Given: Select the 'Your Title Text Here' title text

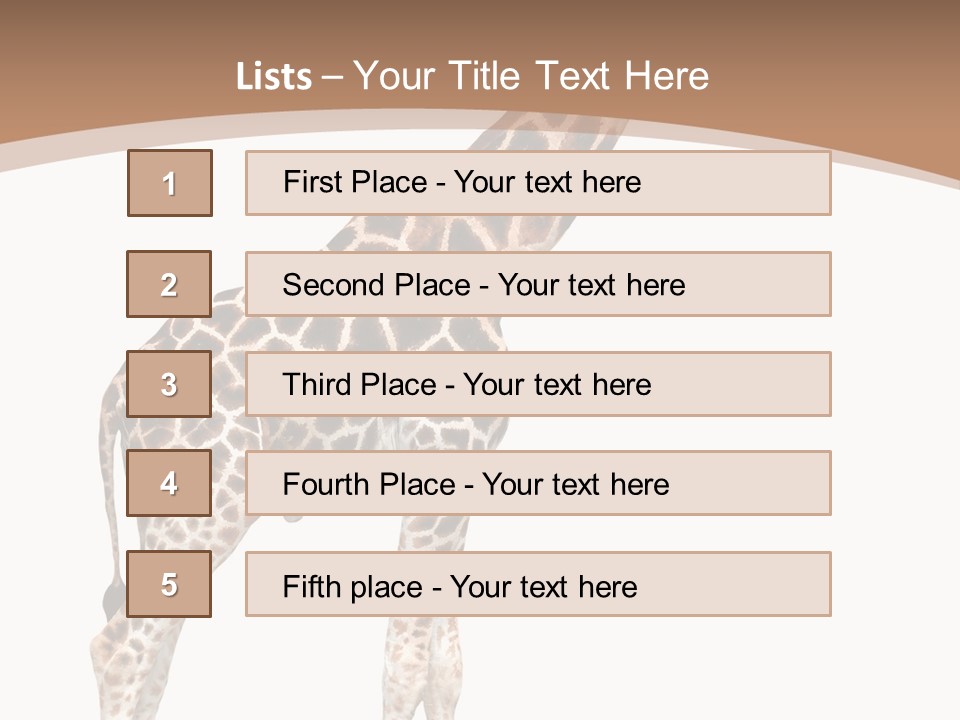Looking at the screenshot, I should click(x=531, y=77).
